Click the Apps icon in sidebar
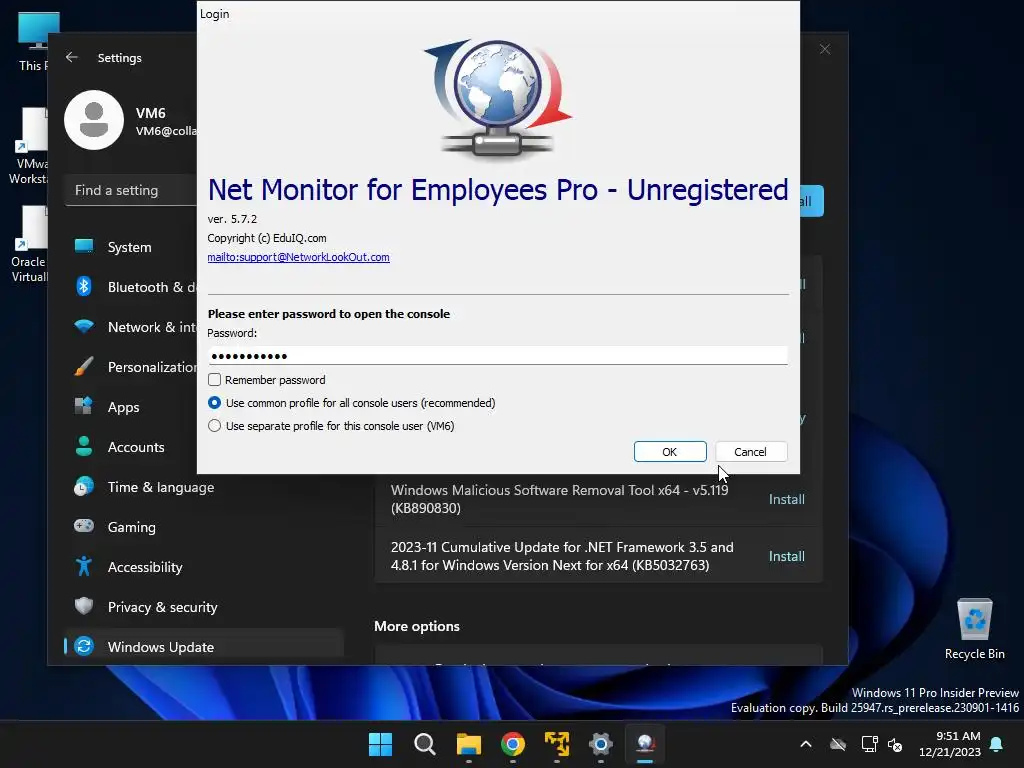 84,406
